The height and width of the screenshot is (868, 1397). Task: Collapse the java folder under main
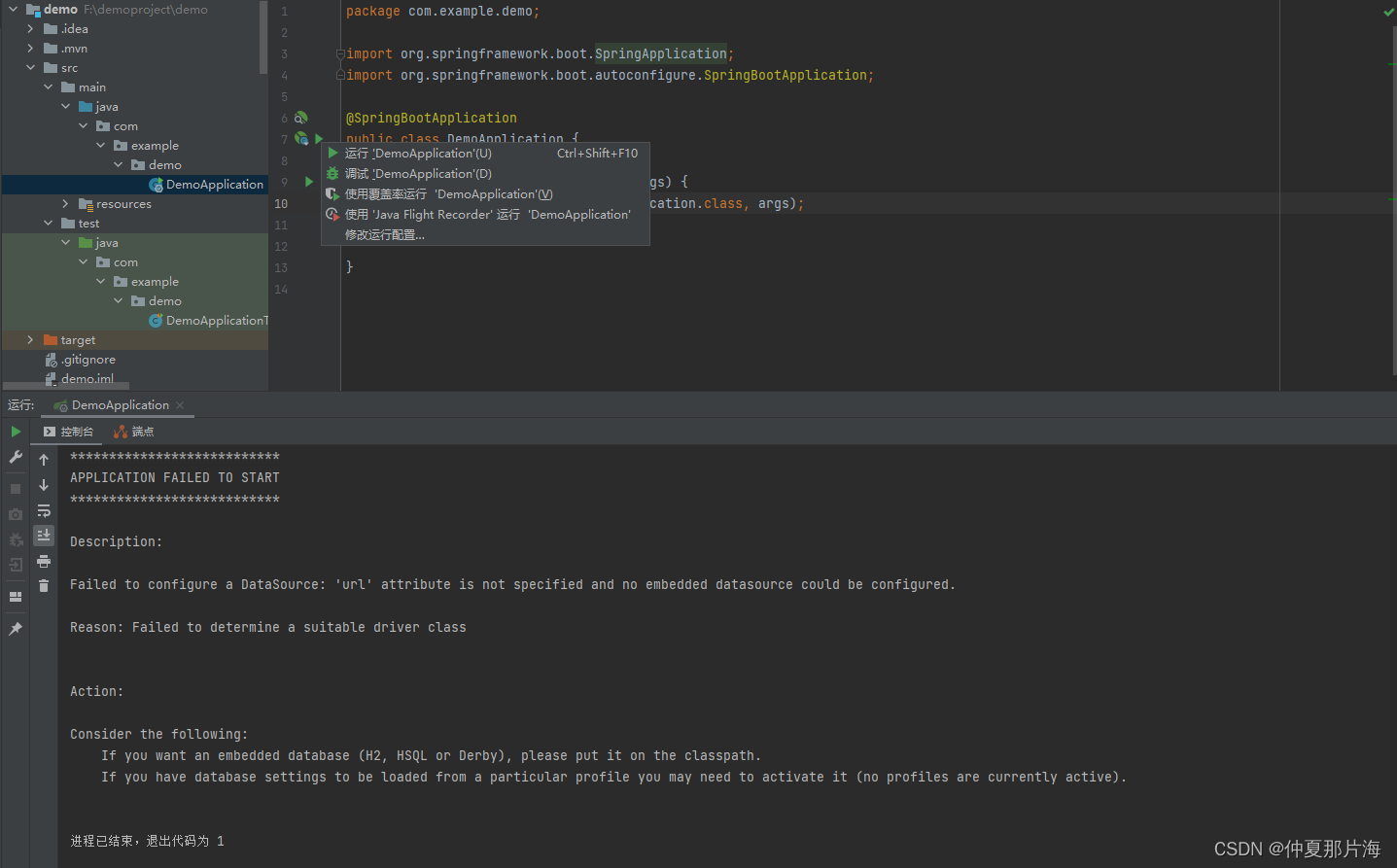[x=65, y=107]
